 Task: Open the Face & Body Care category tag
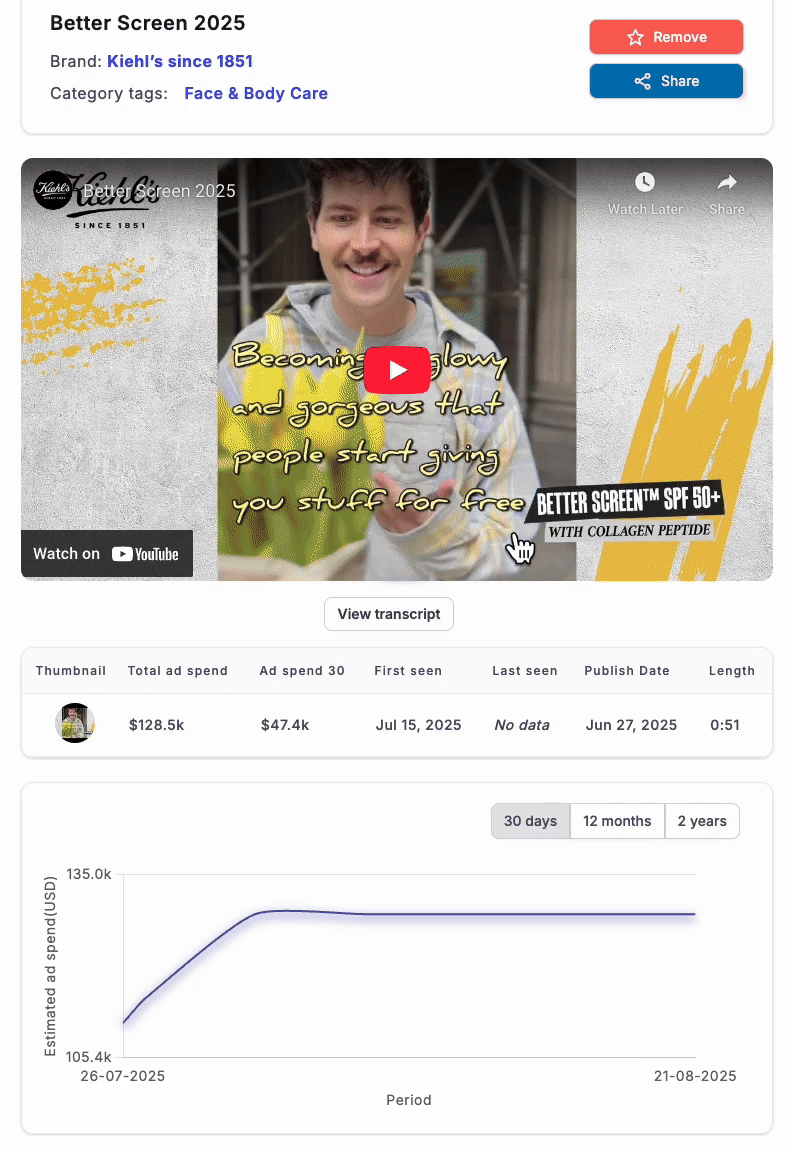[256, 93]
